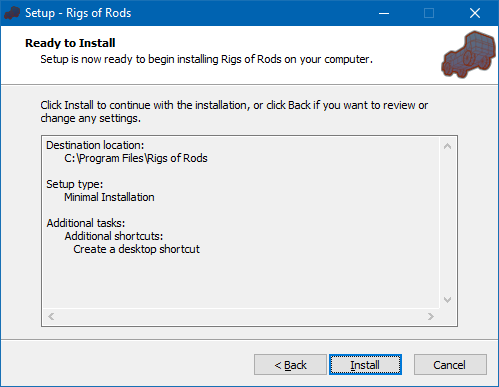Click the Setup type label in summary
Screen dimensions: 499x387
75,184
